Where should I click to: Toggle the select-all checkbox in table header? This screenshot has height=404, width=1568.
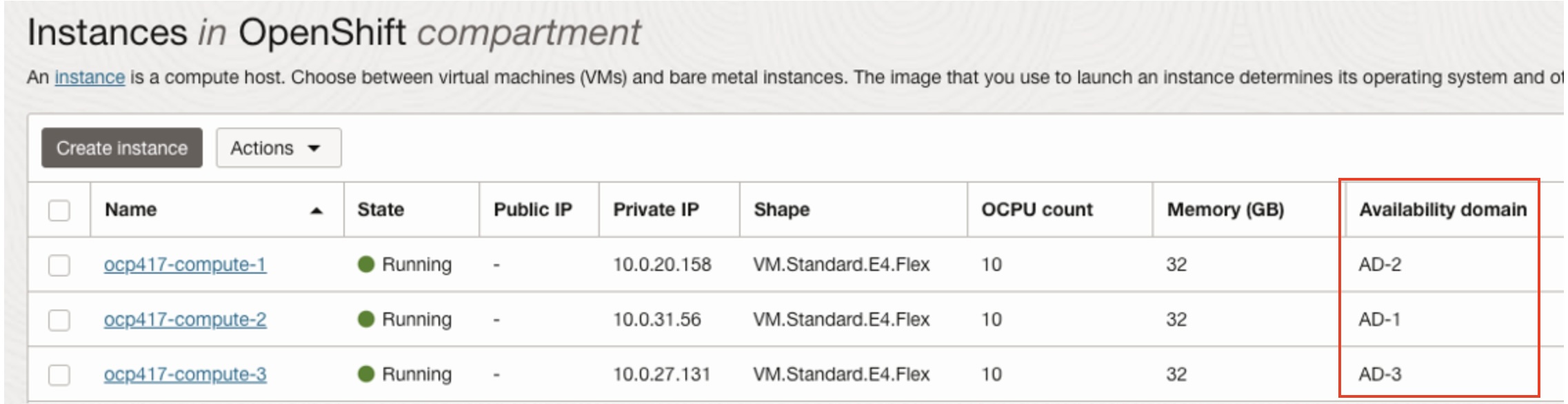(x=59, y=210)
